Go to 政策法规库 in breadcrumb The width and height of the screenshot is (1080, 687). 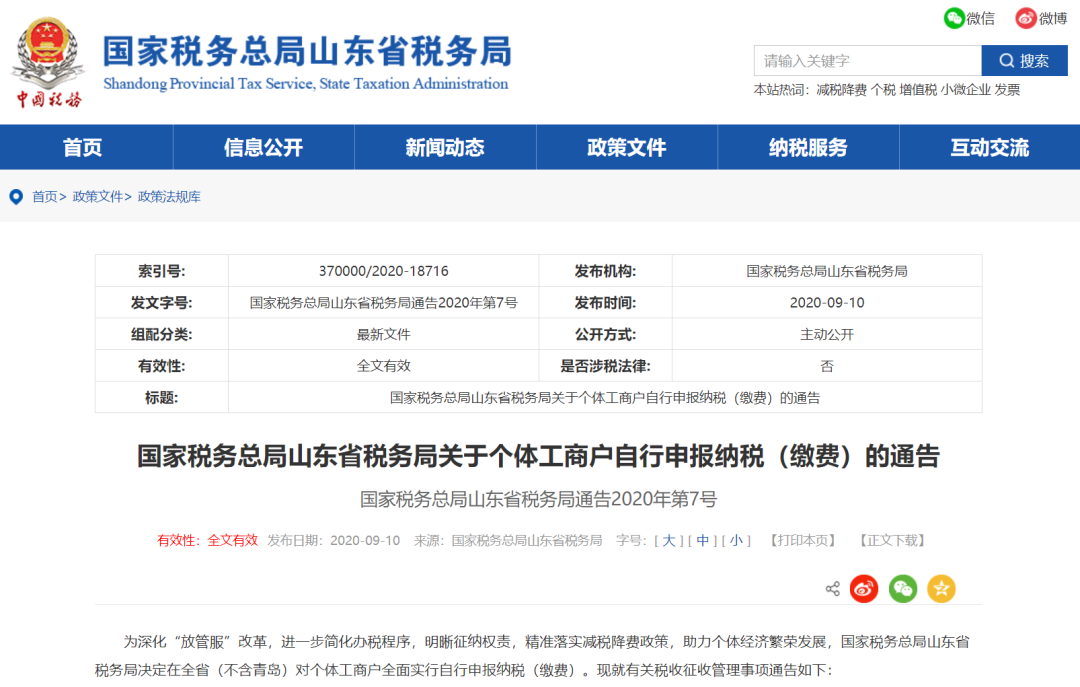169,197
